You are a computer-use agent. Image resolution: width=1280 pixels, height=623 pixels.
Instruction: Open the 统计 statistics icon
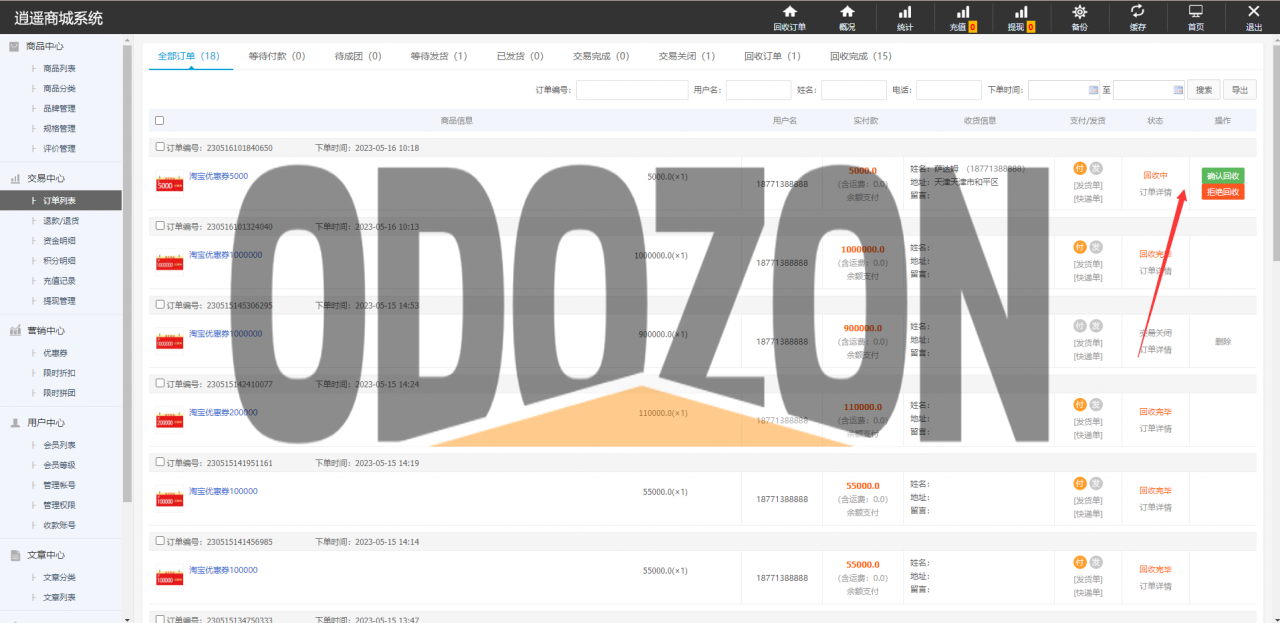click(905, 18)
